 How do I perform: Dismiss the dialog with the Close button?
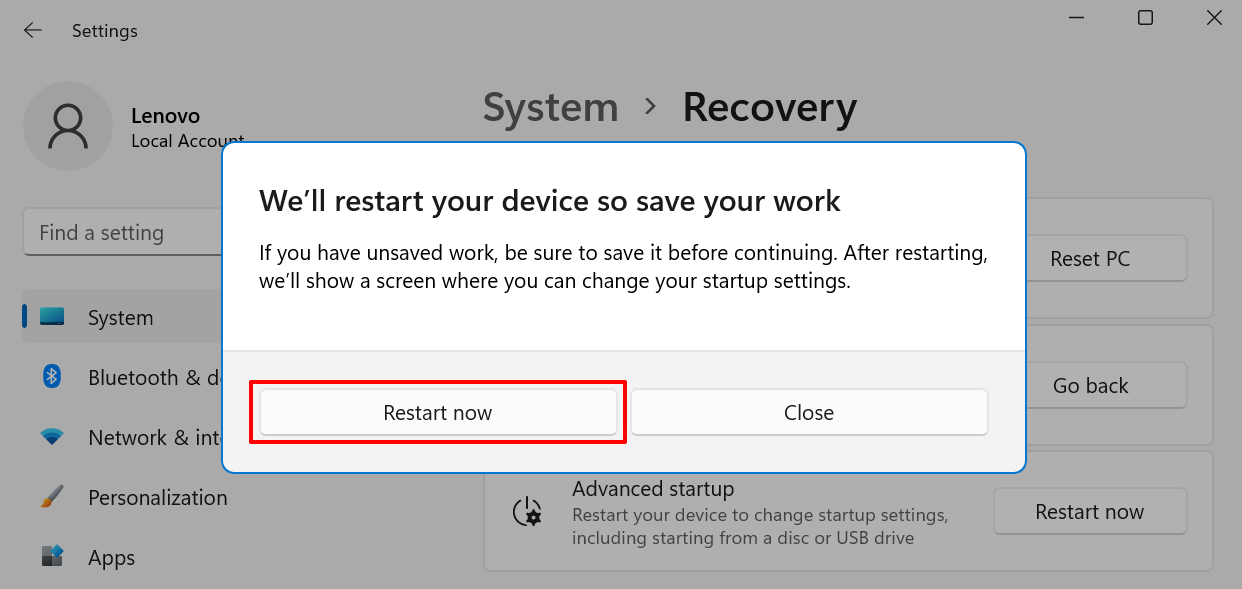pyautogui.click(x=809, y=412)
